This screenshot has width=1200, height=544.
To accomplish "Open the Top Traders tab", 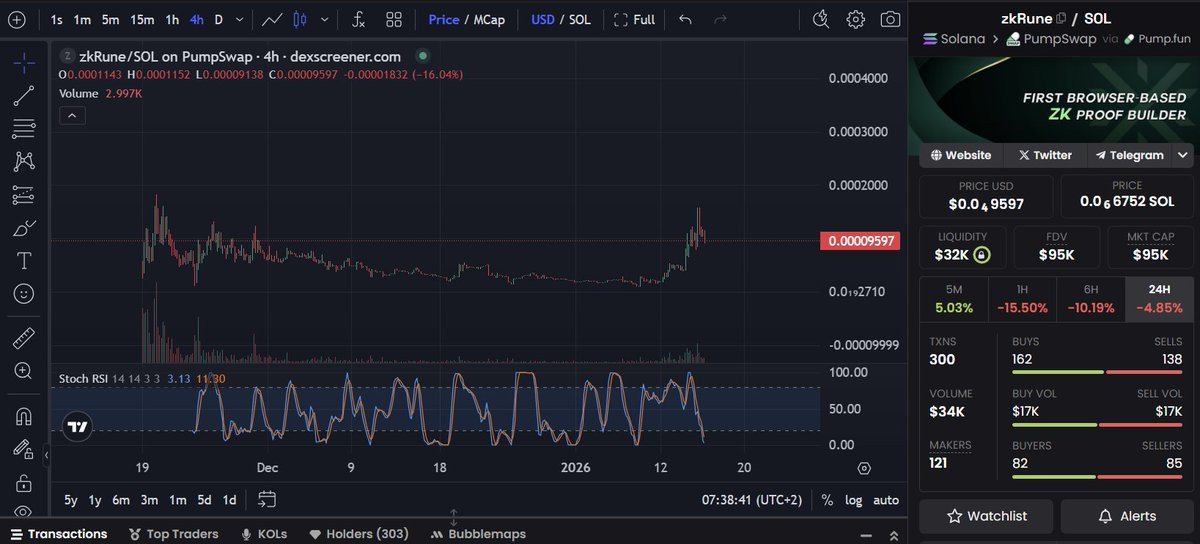I will pyautogui.click(x=173, y=534).
